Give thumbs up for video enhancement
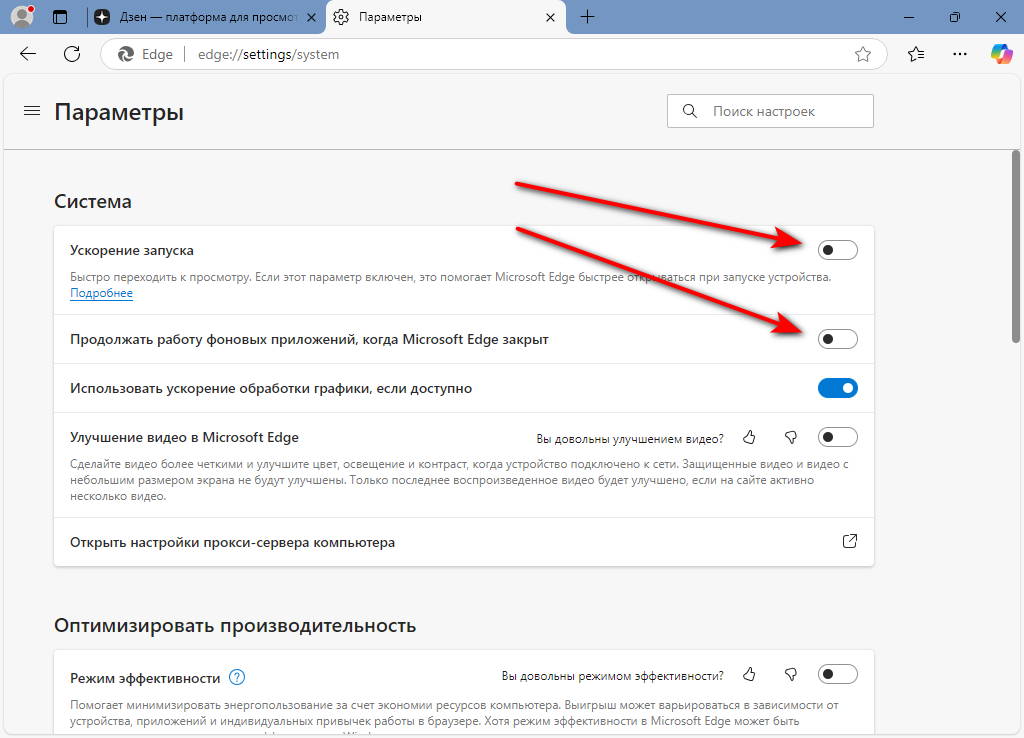 749,437
